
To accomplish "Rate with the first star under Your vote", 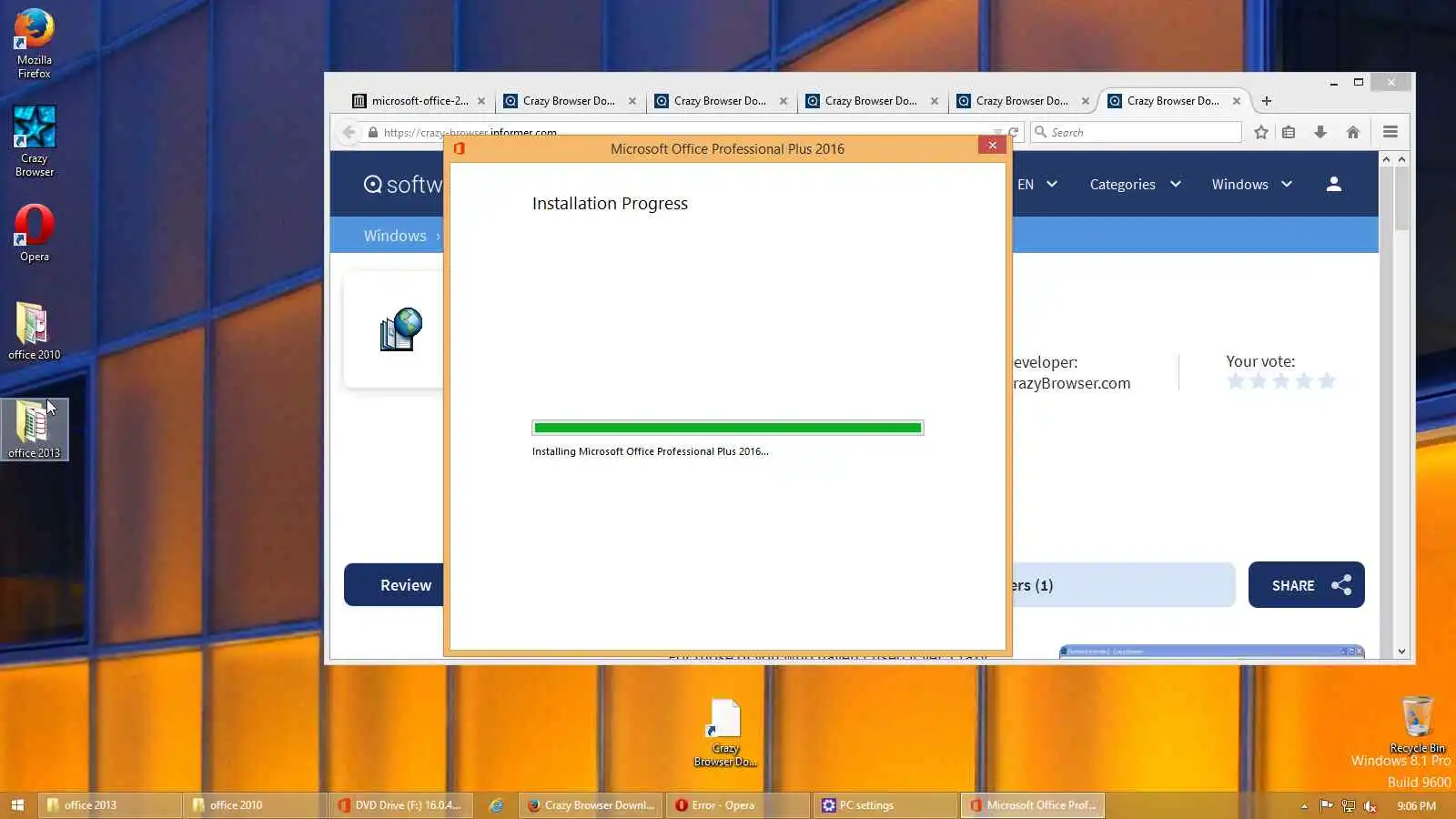I will (x=1236, y=381).
